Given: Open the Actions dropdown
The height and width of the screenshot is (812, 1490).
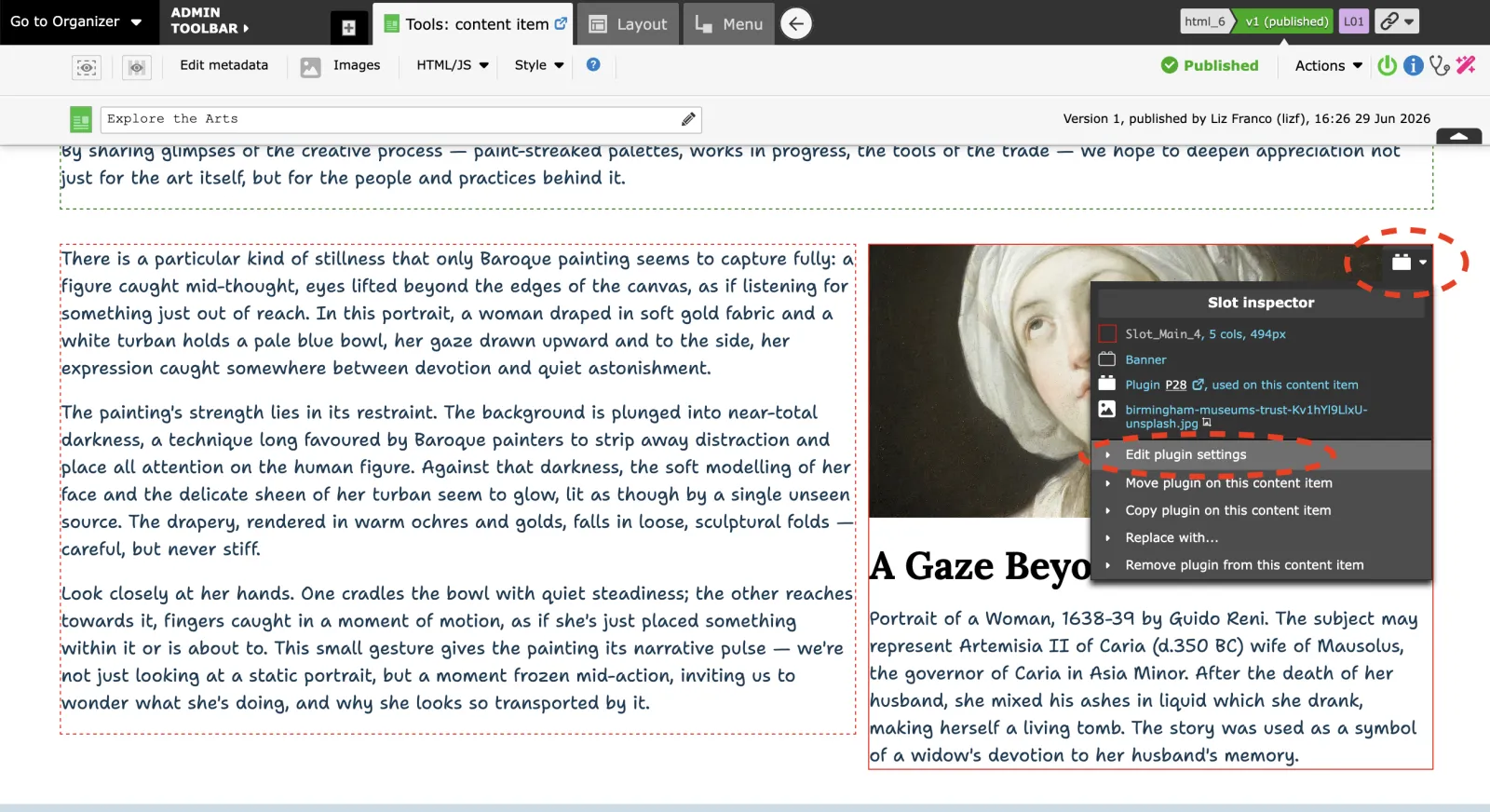Looking at the screenshot, I should [1328, 65].
